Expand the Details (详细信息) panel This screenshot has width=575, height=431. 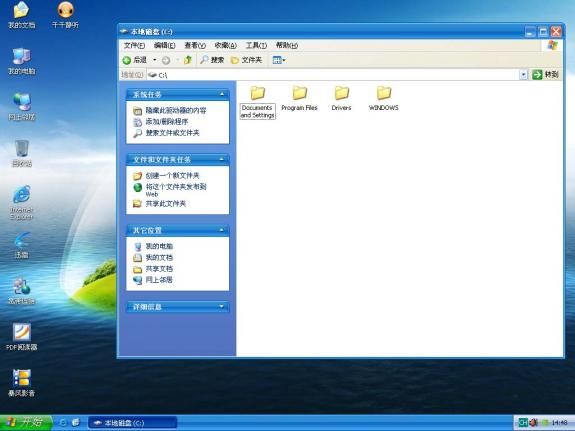(221, 307)
